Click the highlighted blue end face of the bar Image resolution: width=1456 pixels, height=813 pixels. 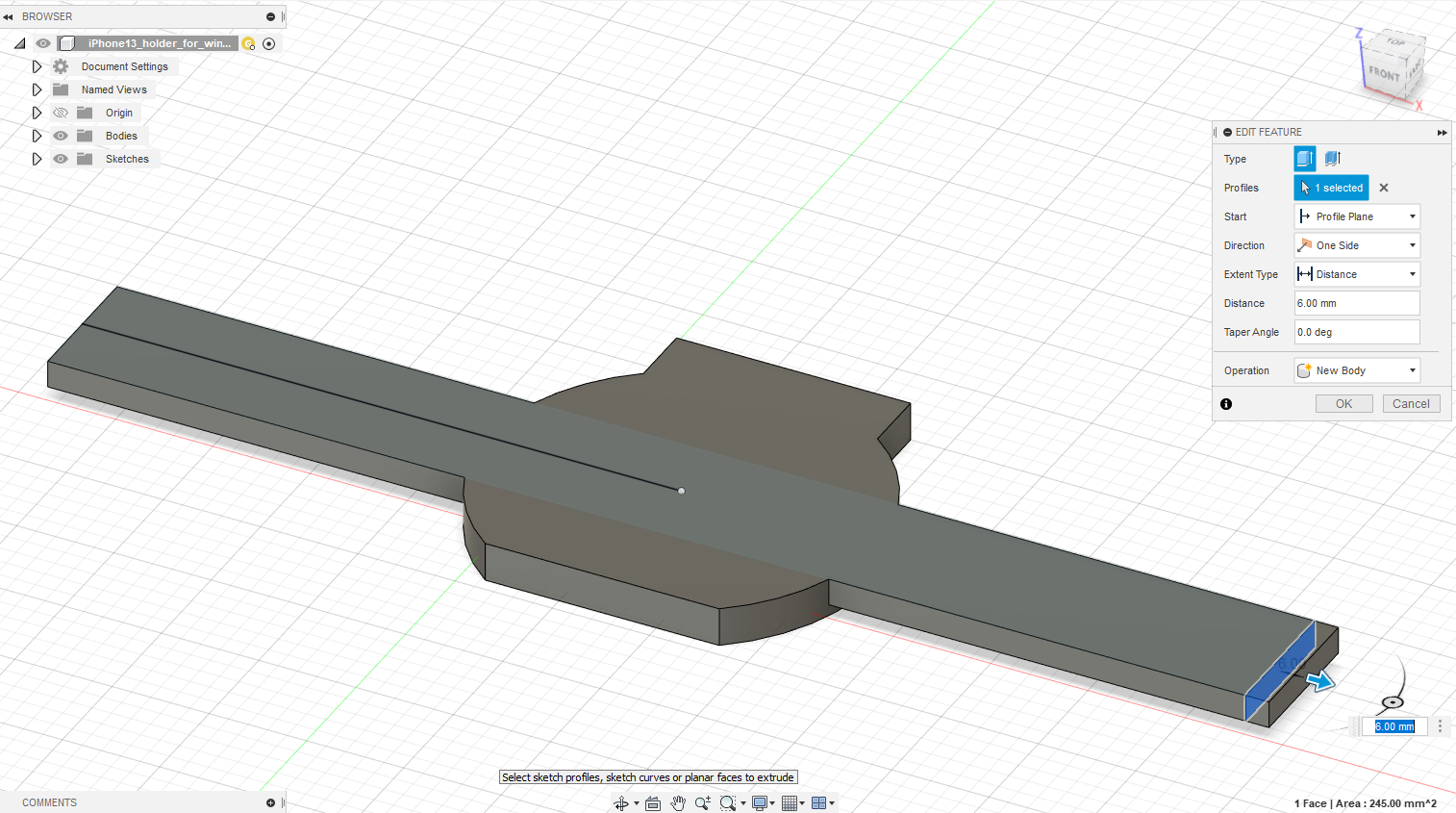point(1280,673)
